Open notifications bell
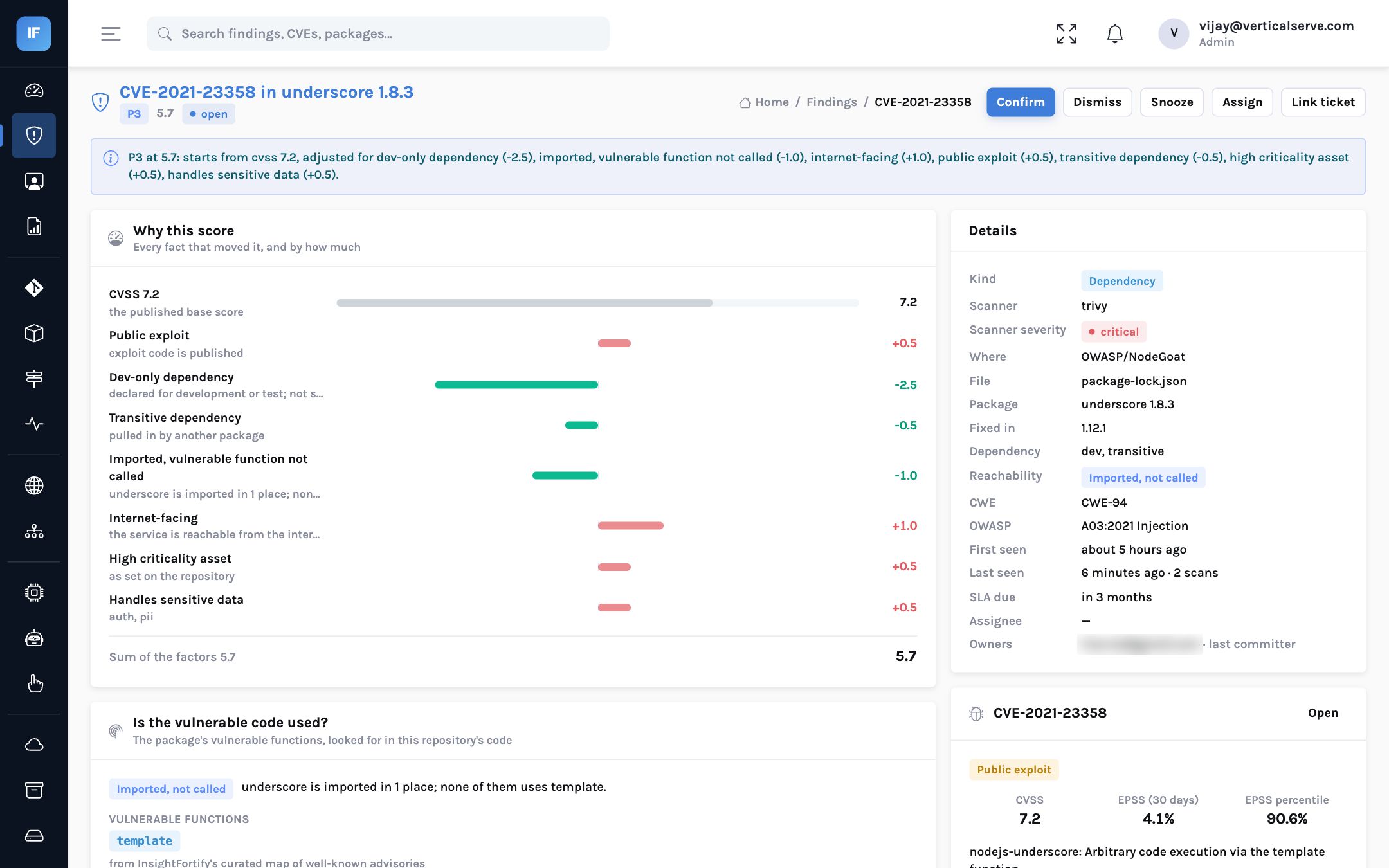Image resolution: width=1389 pixels, height=868 pixels. [1115, 33]
